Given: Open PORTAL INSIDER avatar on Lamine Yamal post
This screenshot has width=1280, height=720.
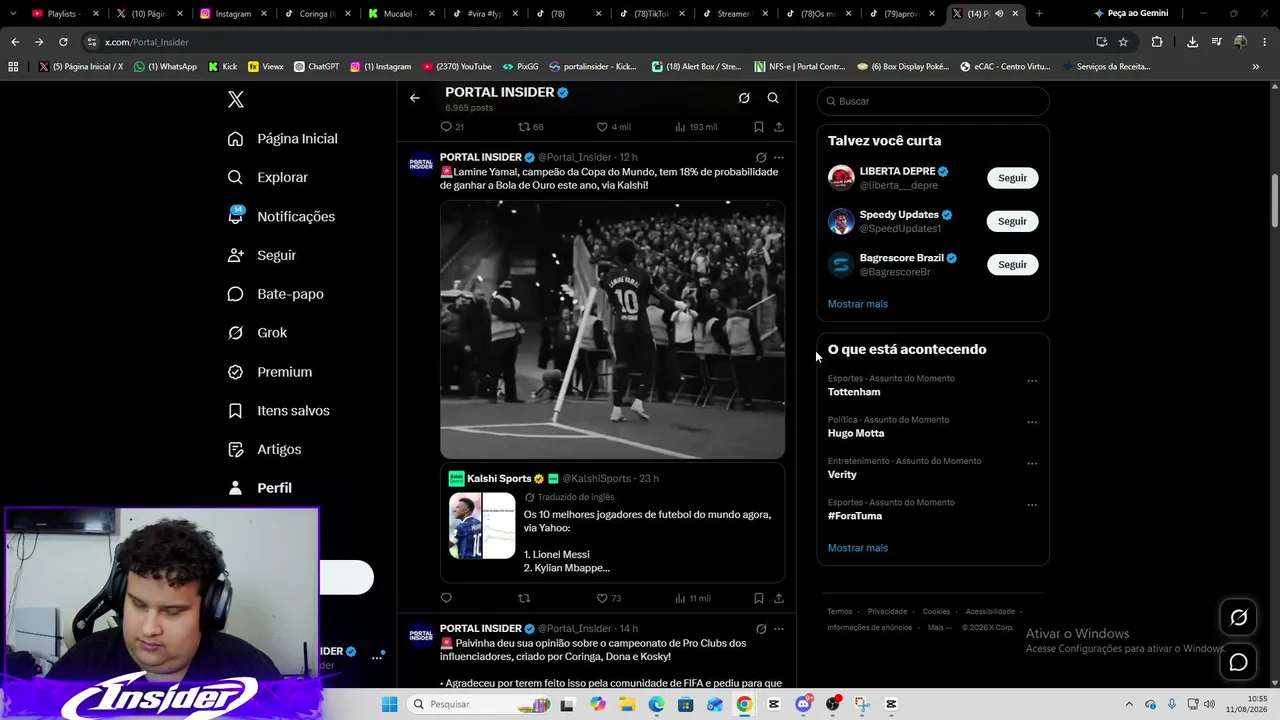Looking at the screenshot, I should pos(421,165).
